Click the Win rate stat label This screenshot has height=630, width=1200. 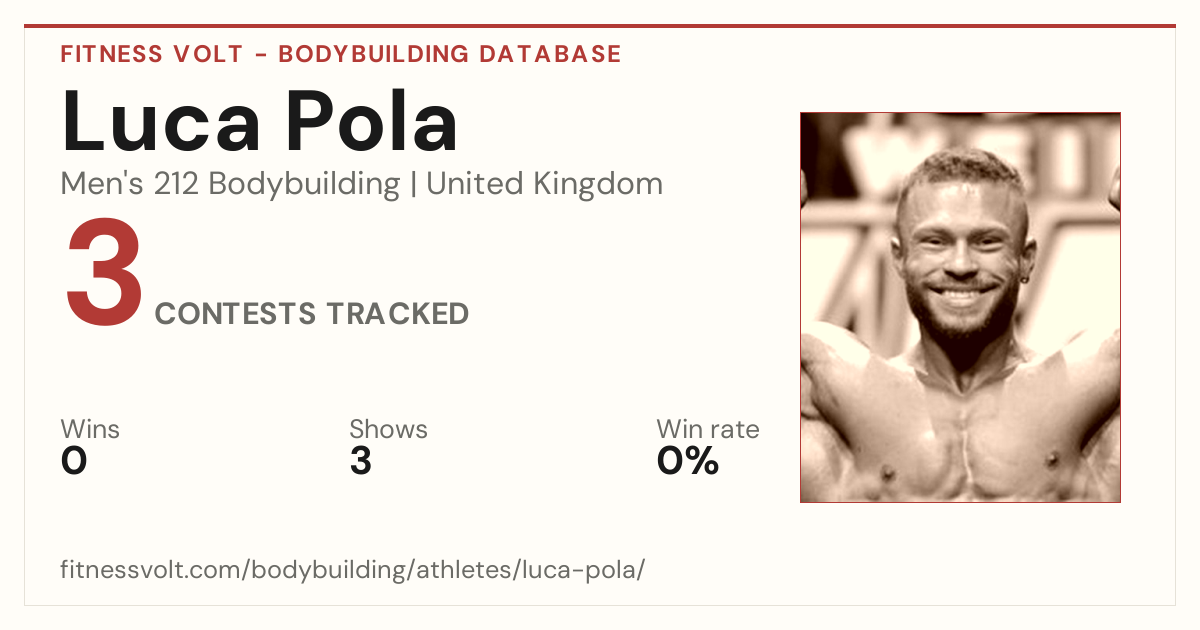tap(708, 430)
